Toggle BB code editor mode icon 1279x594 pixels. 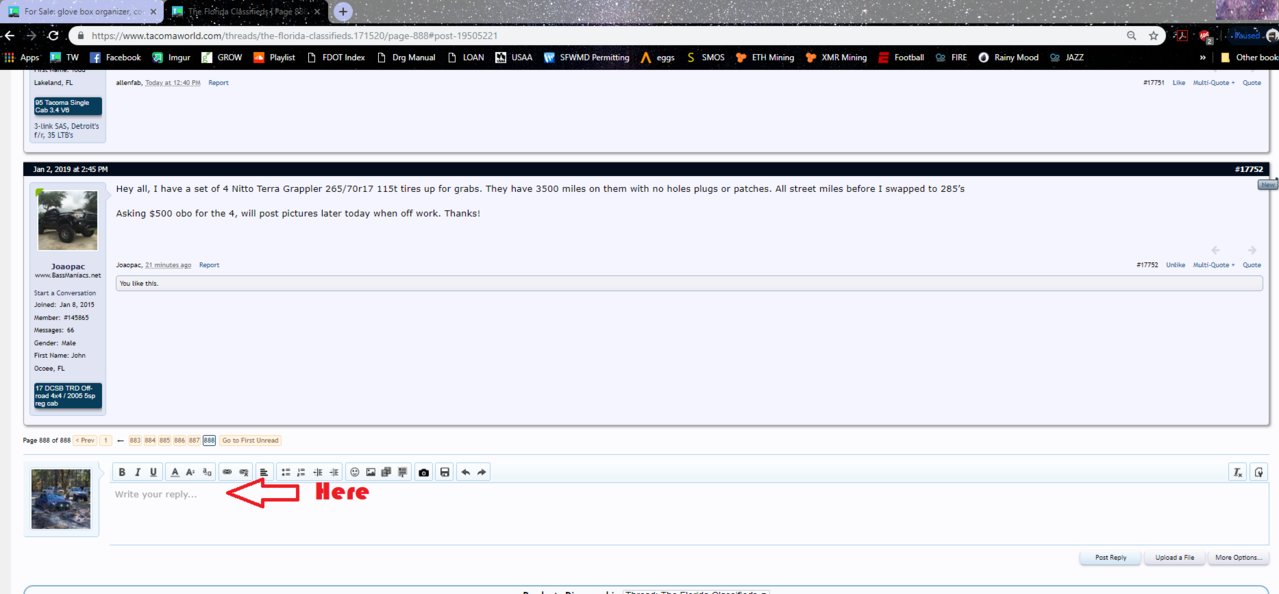(x=1258, y=472)
